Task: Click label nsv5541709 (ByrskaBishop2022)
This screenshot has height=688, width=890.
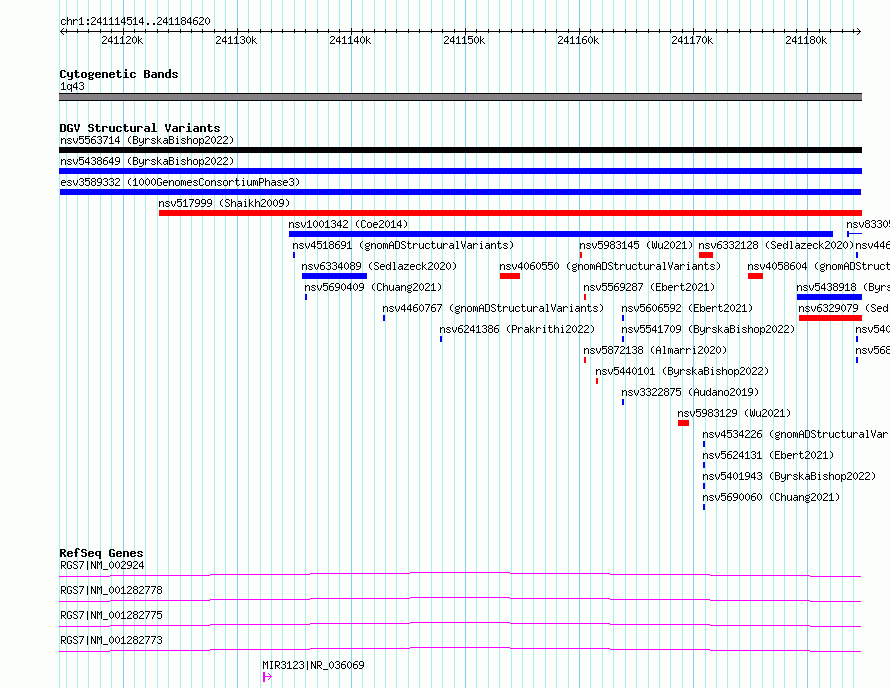Action: pyautogui.click(x=708, y=329)
